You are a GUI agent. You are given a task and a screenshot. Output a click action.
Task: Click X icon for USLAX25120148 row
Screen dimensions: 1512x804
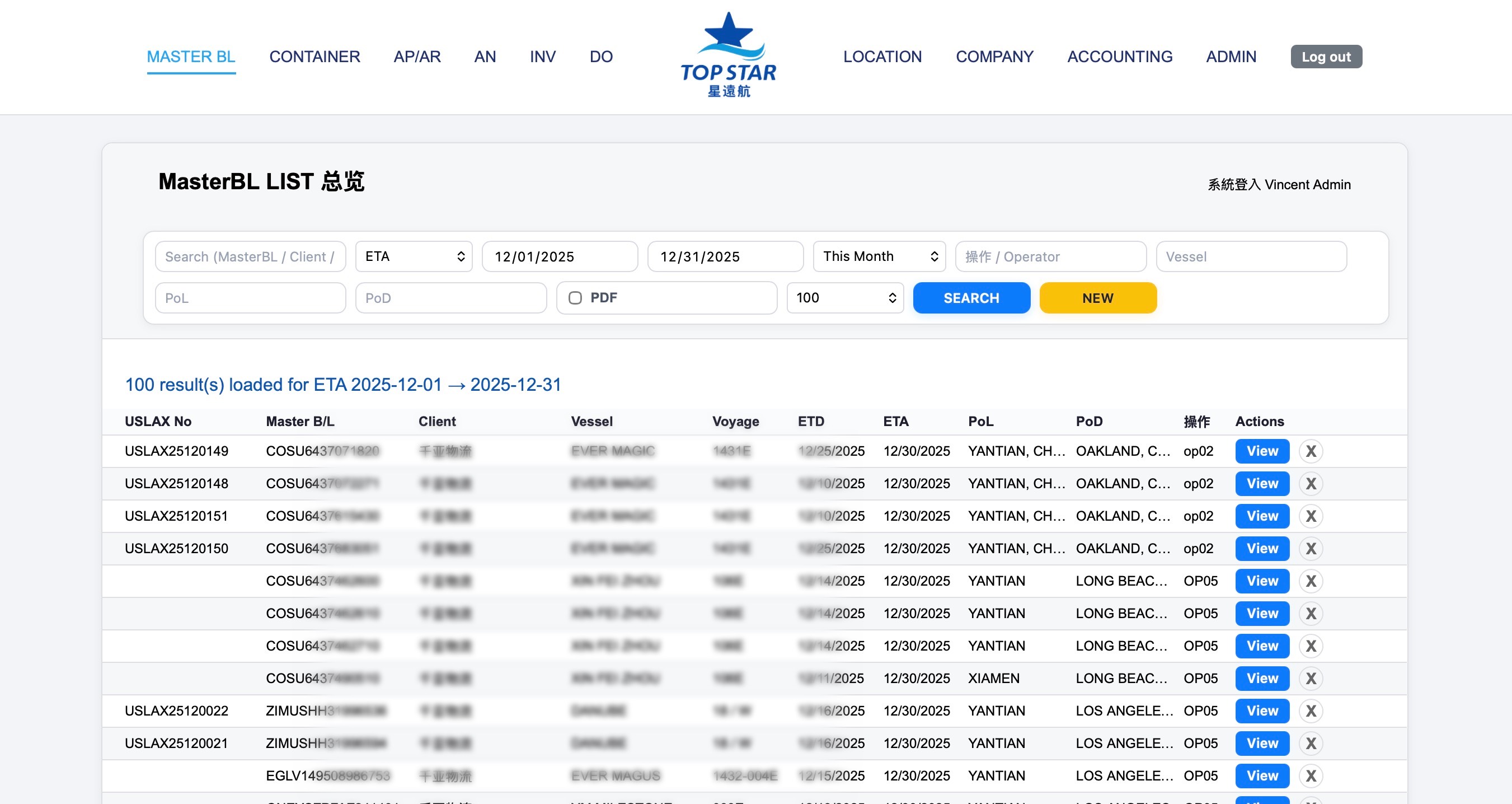1311,483
